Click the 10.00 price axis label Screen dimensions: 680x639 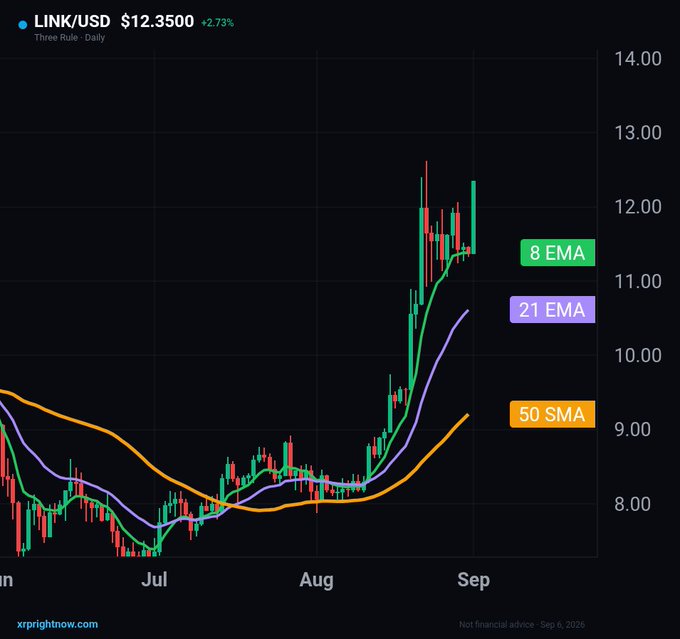coord(638,356)
